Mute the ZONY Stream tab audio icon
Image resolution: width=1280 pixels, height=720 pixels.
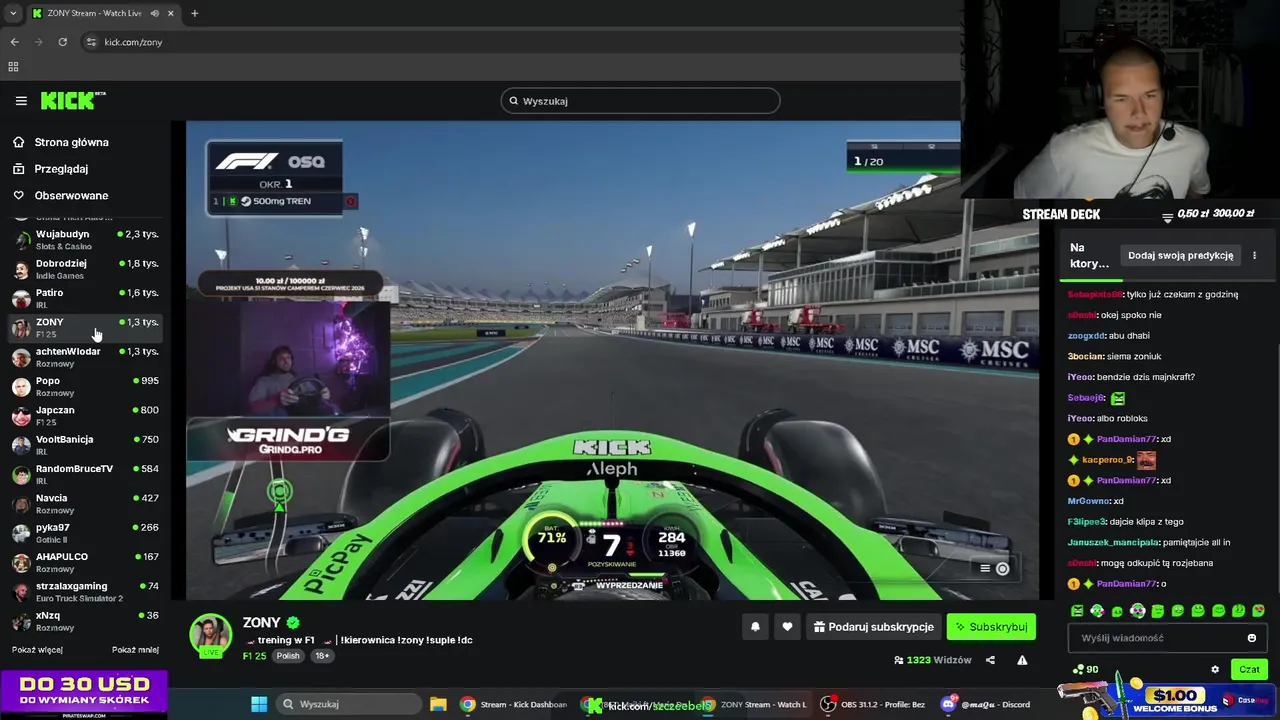click(155, 13)
